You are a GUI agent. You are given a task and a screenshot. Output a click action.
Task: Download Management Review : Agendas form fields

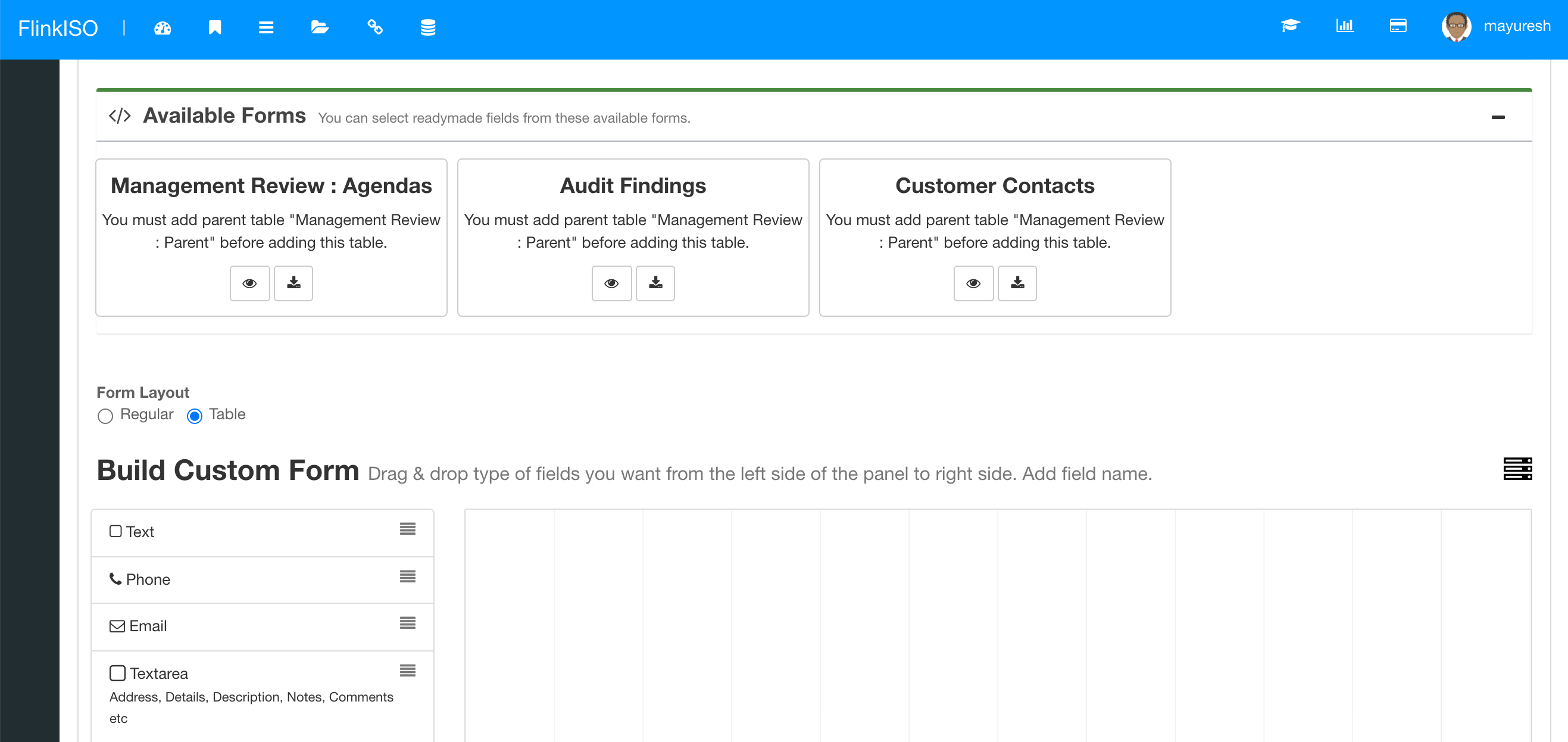(293, 283)
